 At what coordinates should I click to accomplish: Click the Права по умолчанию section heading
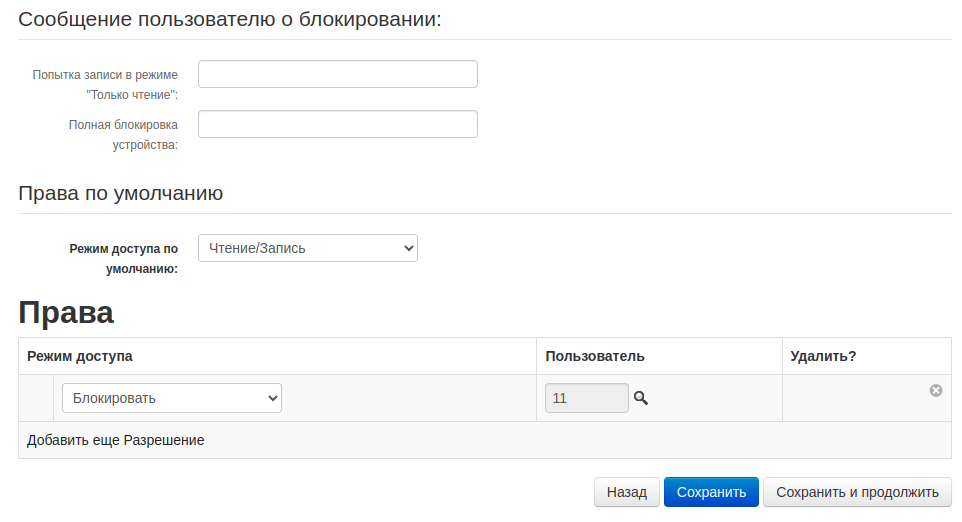click(120, 193)
